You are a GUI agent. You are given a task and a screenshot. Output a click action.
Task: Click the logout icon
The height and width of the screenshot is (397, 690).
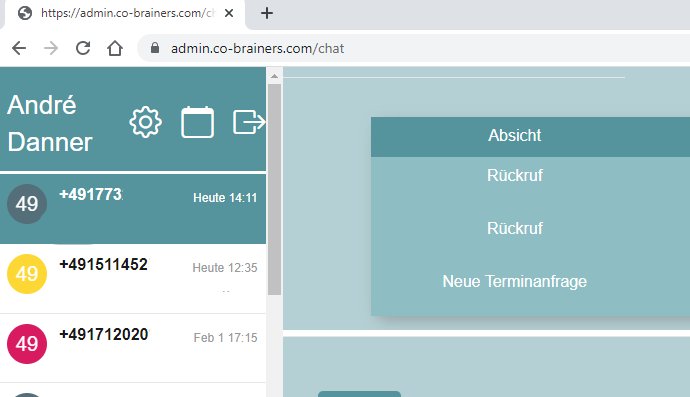[249, 122]
